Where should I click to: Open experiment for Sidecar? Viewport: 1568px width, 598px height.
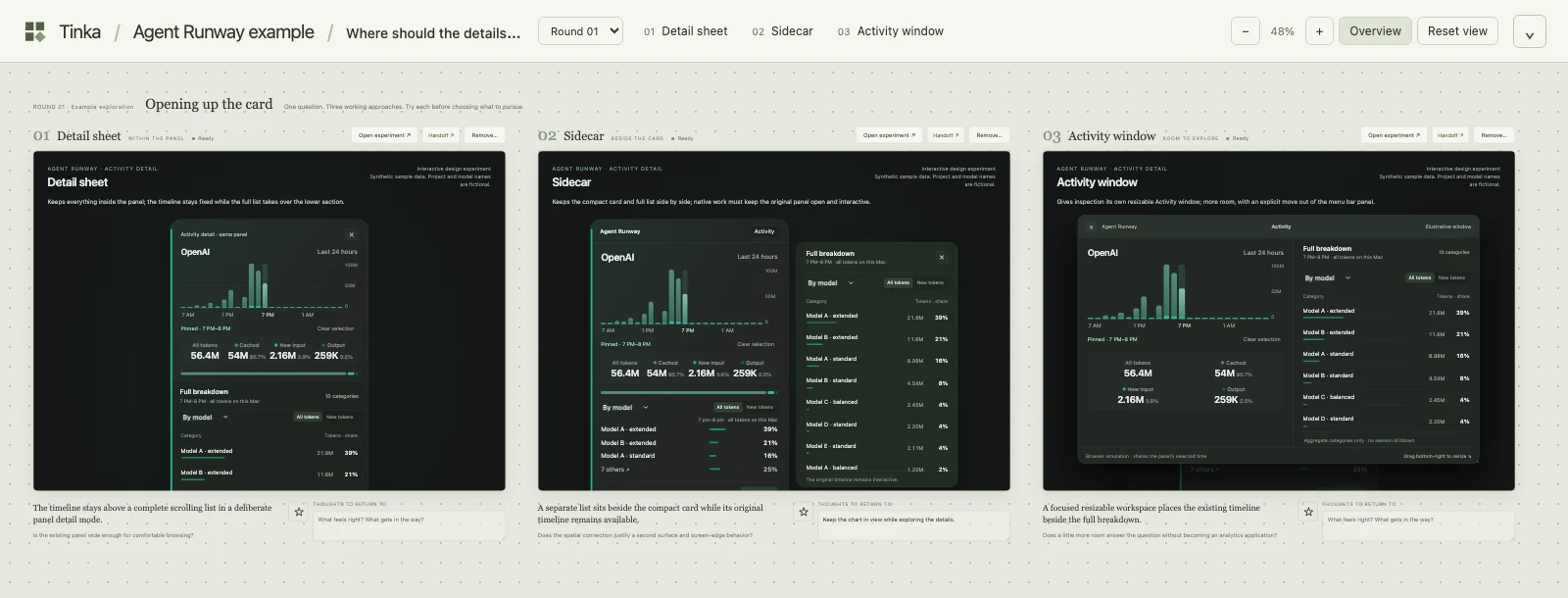point(889,135)
